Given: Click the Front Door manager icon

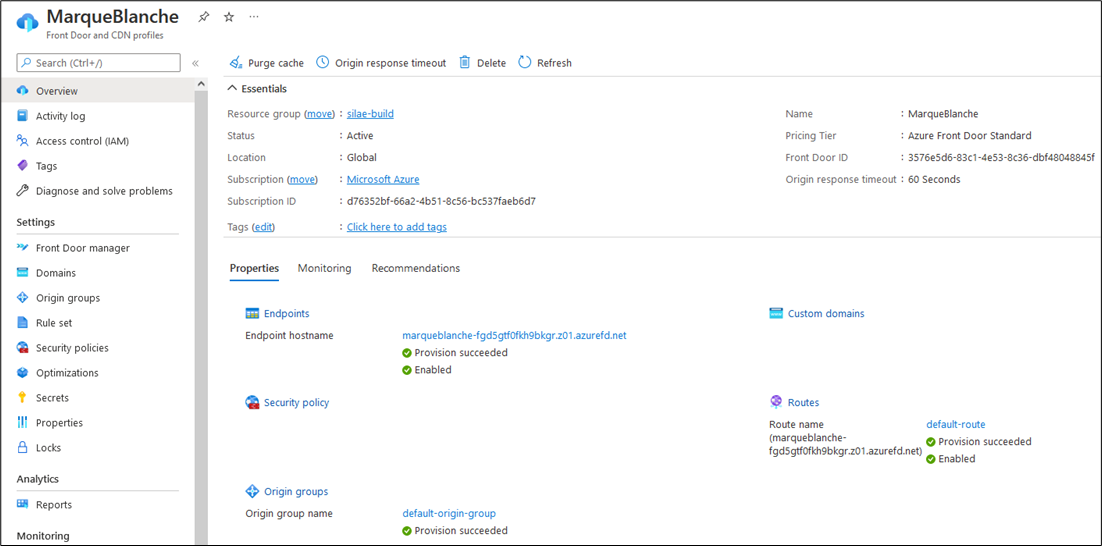Looking at the screenshot, I should tap(22, 248).
